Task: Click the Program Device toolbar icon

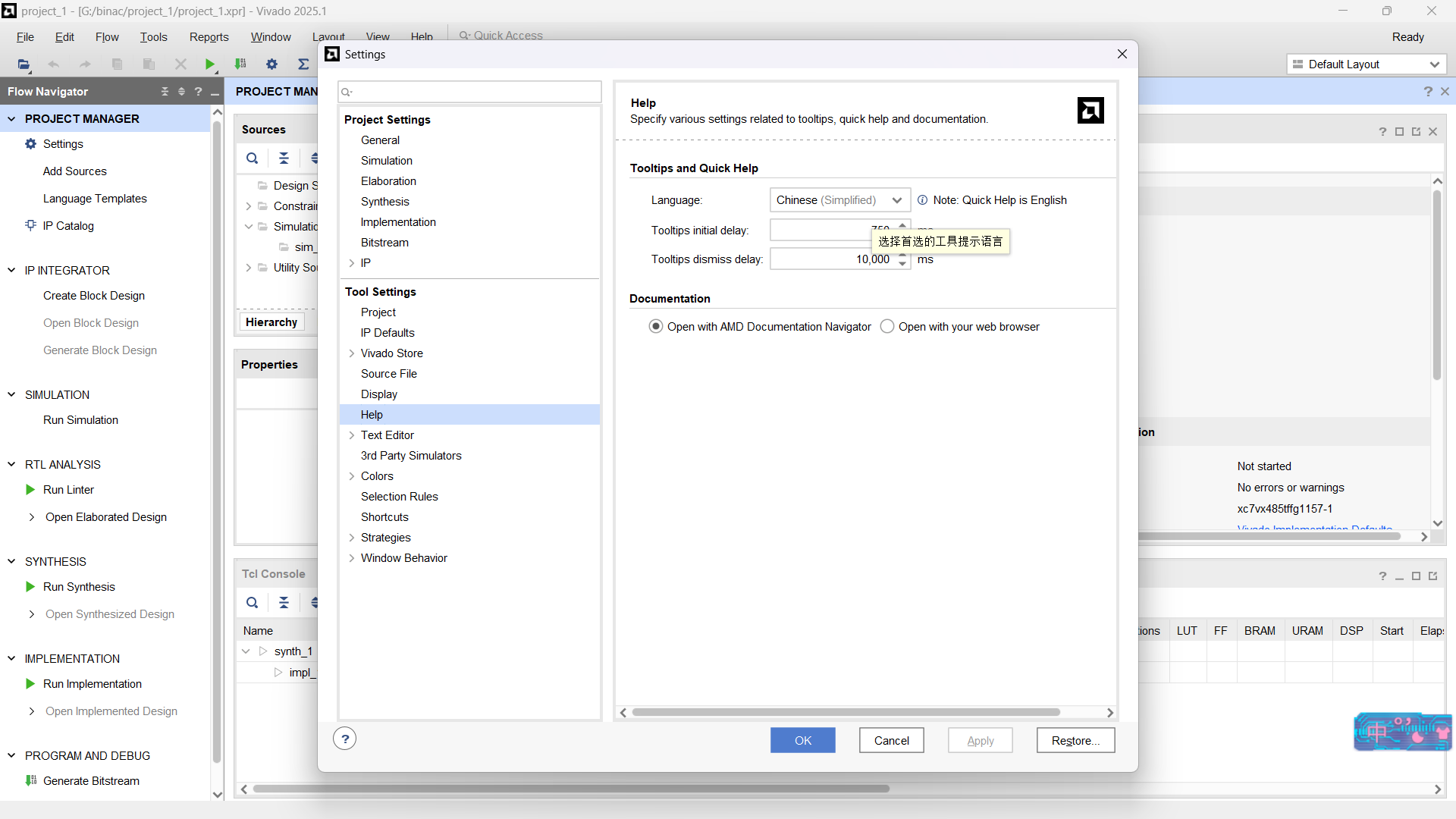Action: click(x=240, y=64)
